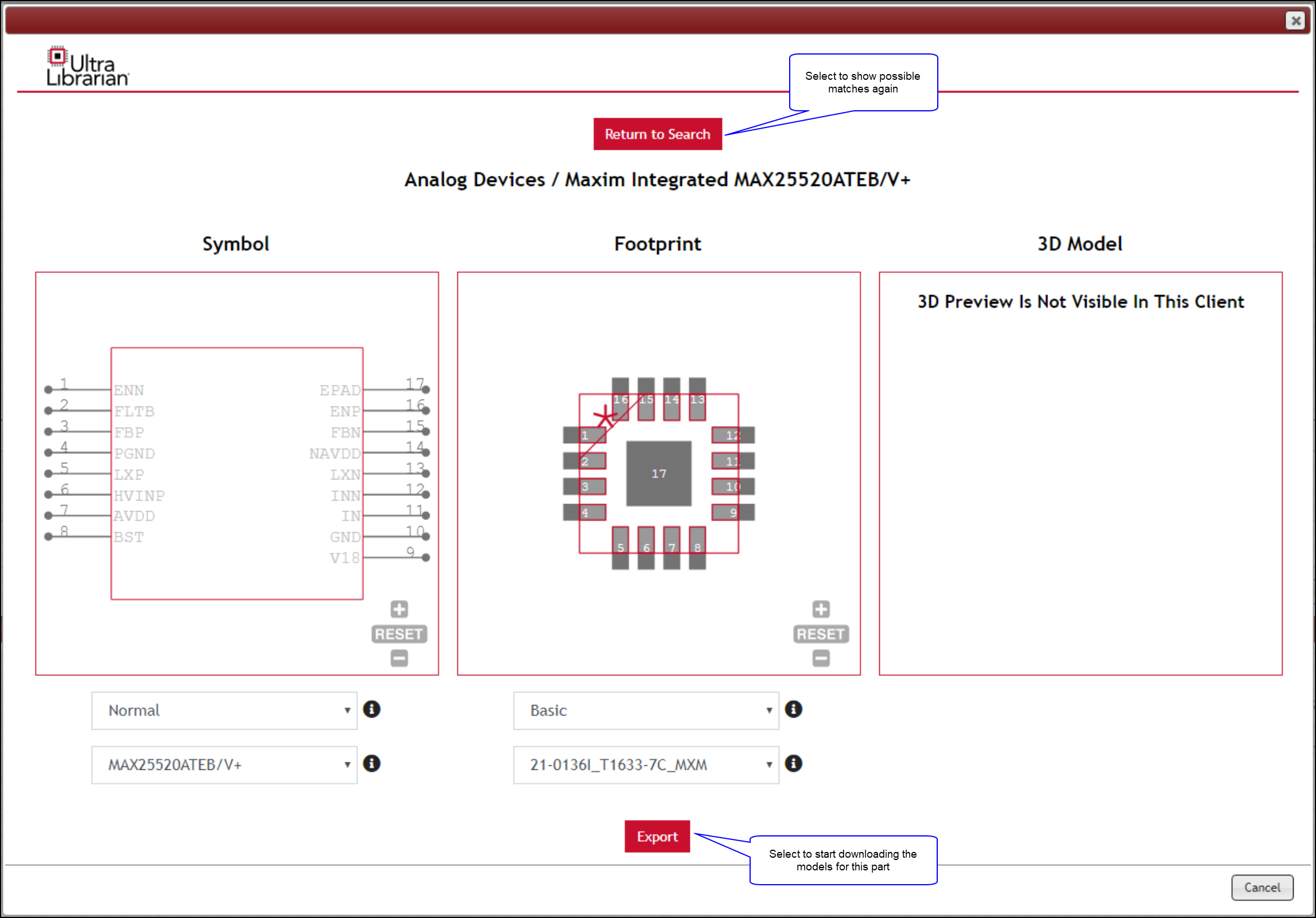Cancel the export dialog

tap(1262, 887)
